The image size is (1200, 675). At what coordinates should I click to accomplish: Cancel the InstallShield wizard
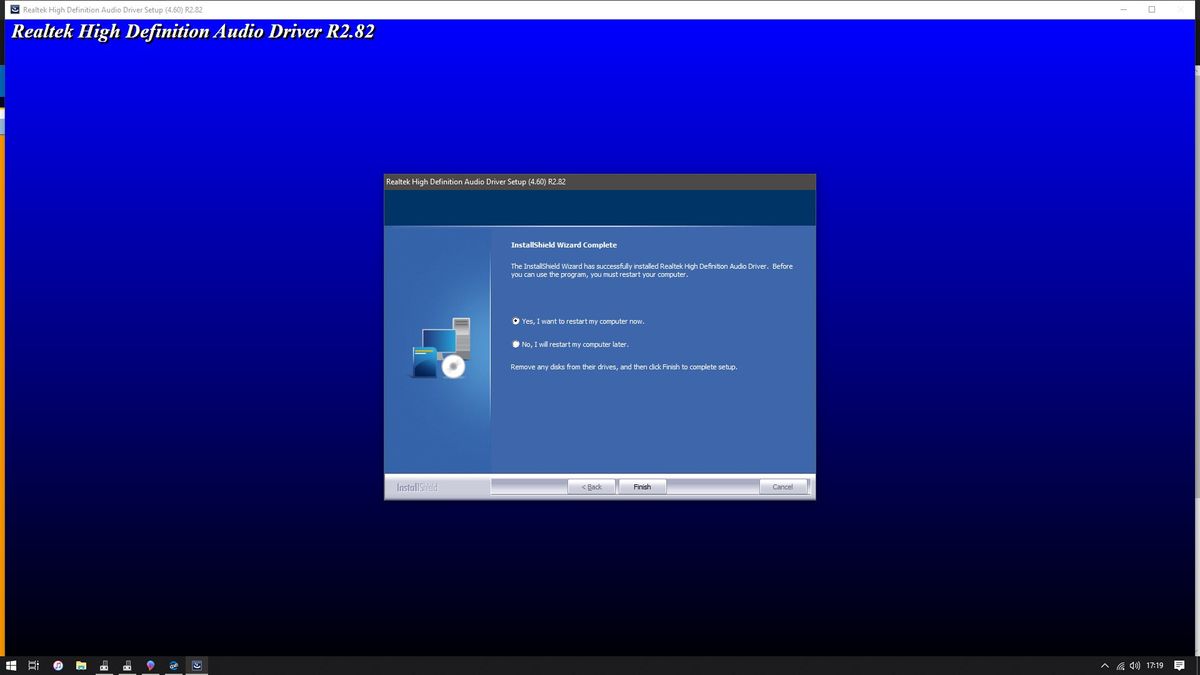point(783,486)
